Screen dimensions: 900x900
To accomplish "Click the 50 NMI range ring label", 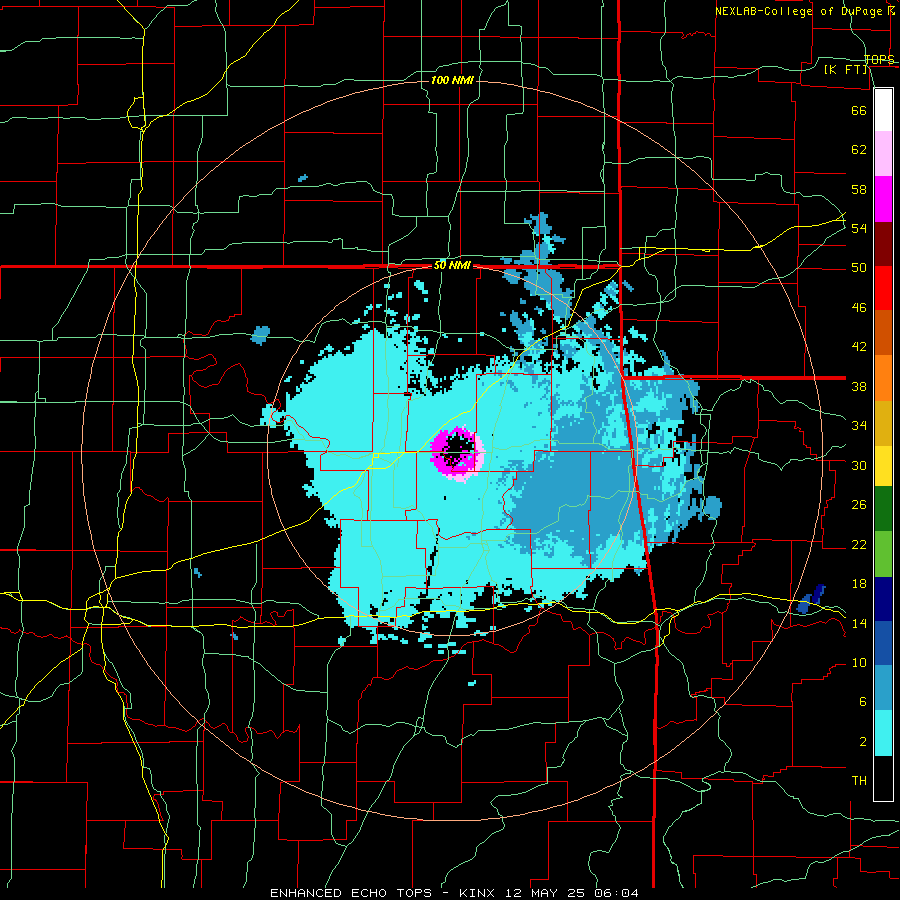I will click(x=452, y=265).
